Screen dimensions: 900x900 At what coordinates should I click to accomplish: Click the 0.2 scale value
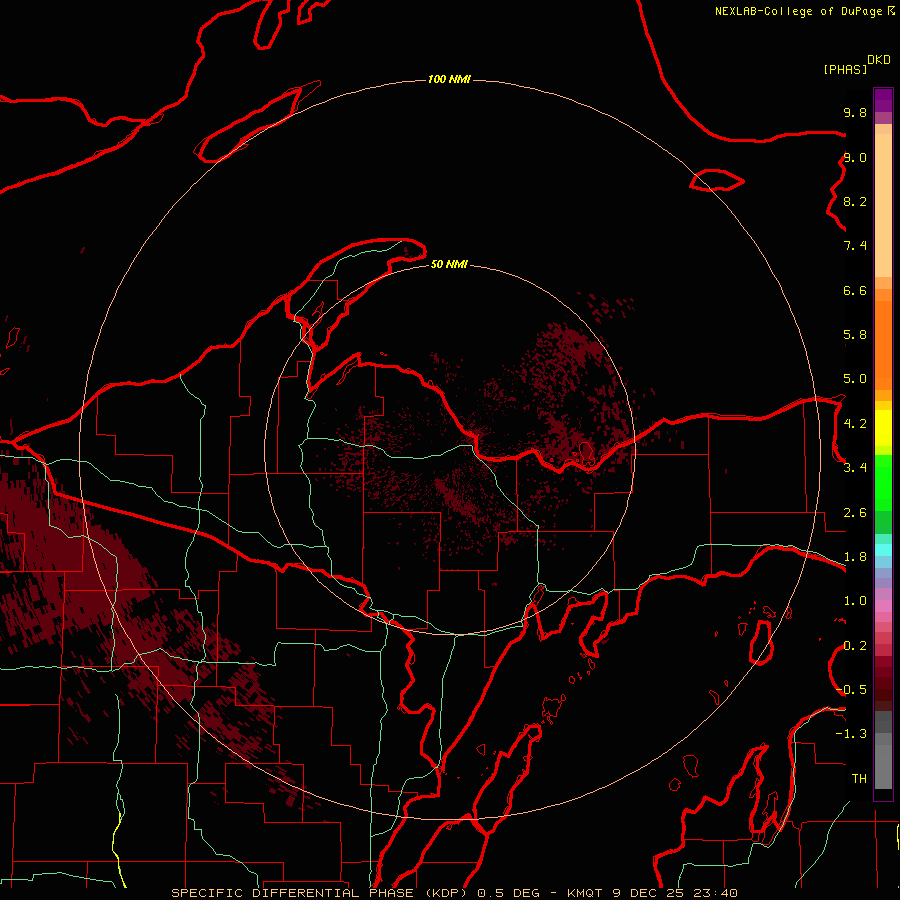pyautogui.click(x=855, y=646)
